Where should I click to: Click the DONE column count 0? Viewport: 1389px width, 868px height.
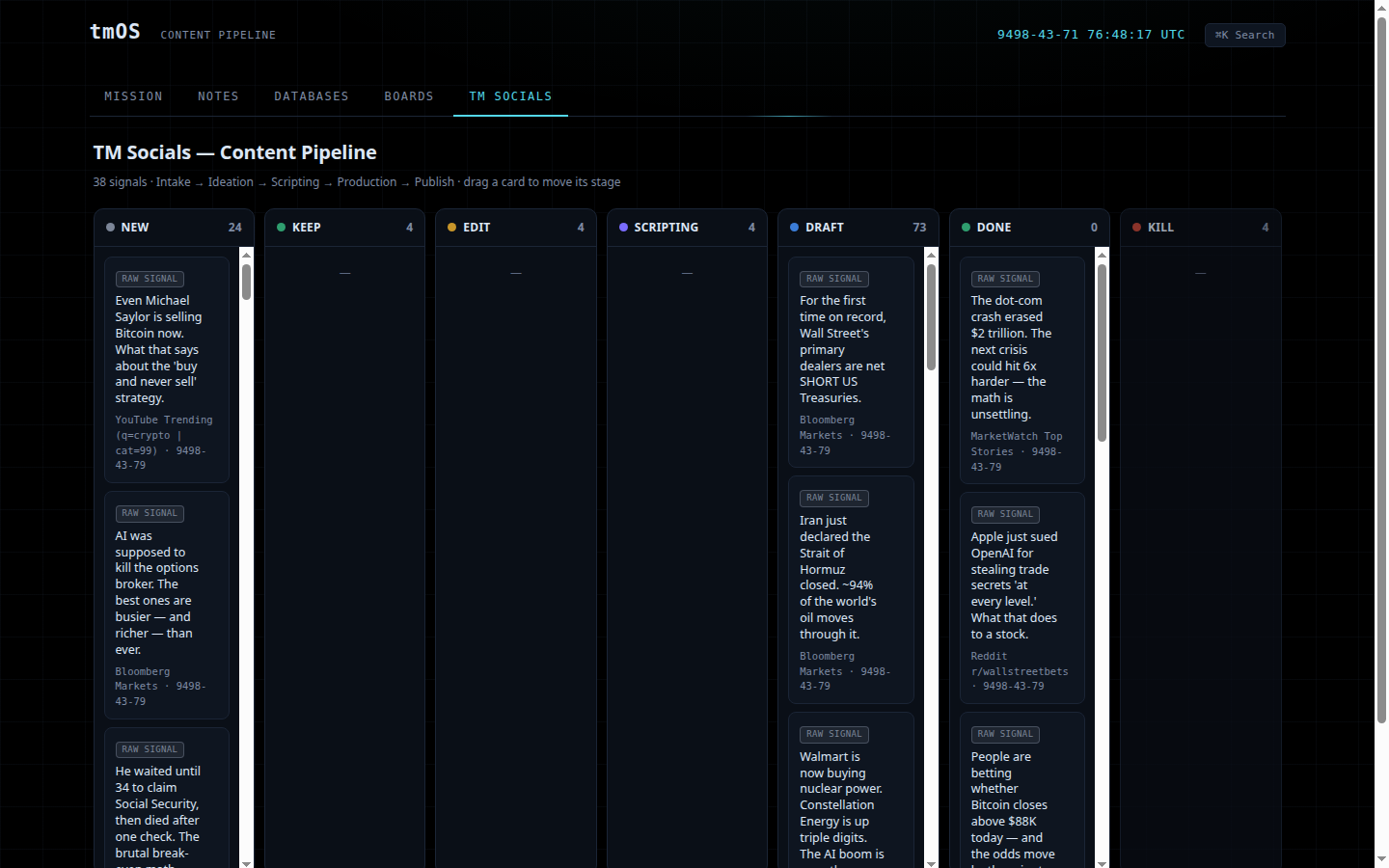tap(1094, 228)
